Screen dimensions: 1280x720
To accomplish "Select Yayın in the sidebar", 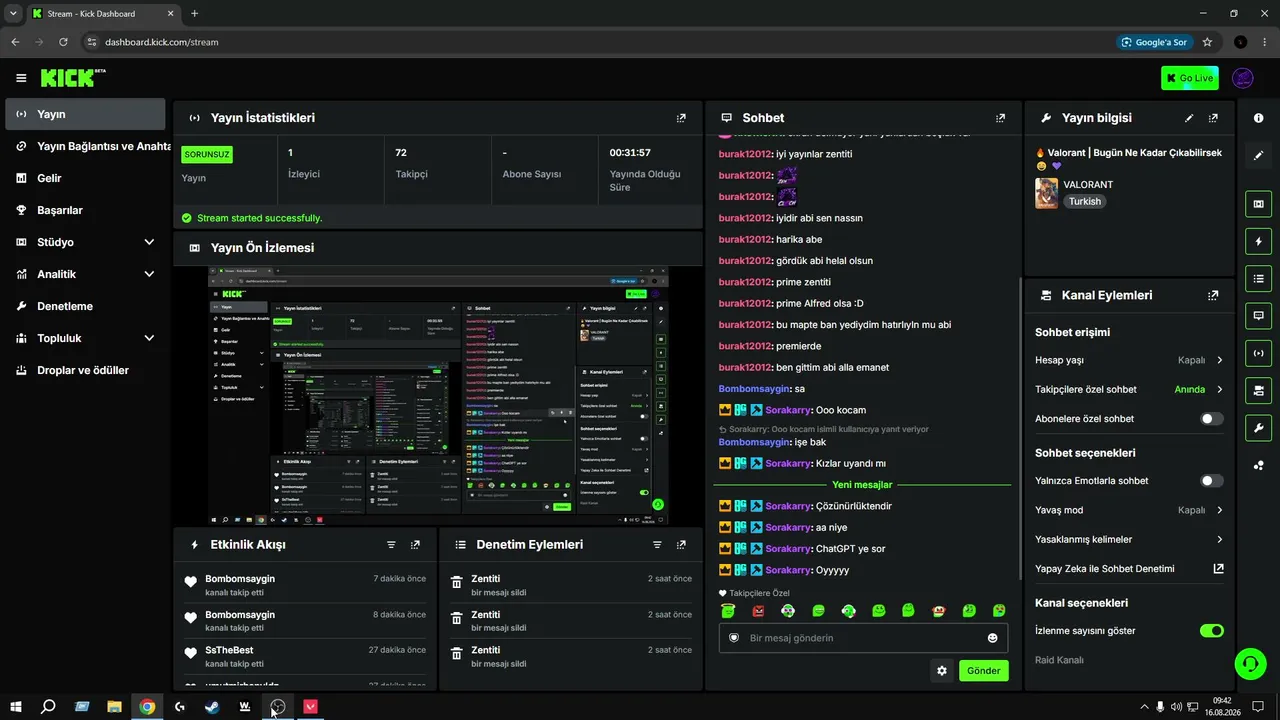I will (x=85, y=114).
